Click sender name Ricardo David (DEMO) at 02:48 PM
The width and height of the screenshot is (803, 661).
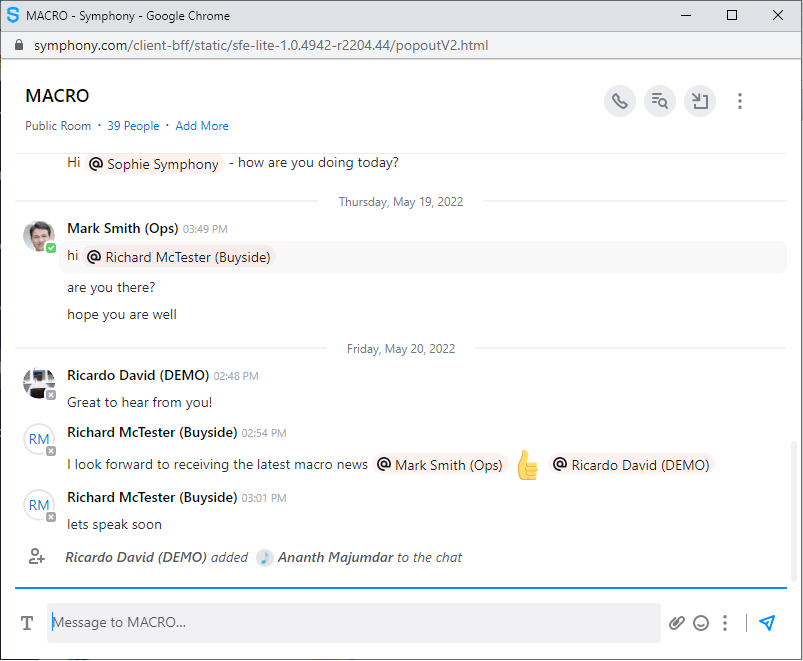point(138,375)
